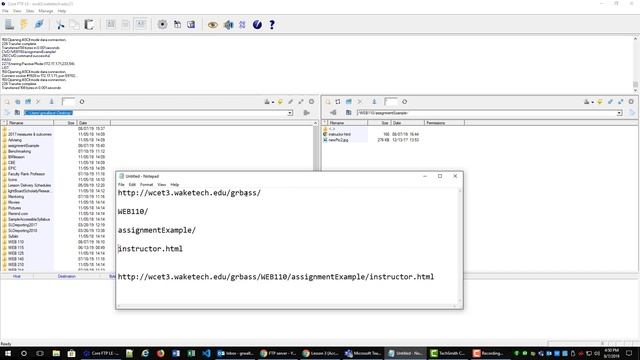Image resolution: width=640 pixels, height=360 pixels.
Task: Click the blue question mark Help icon
Action: pos(272,24)
